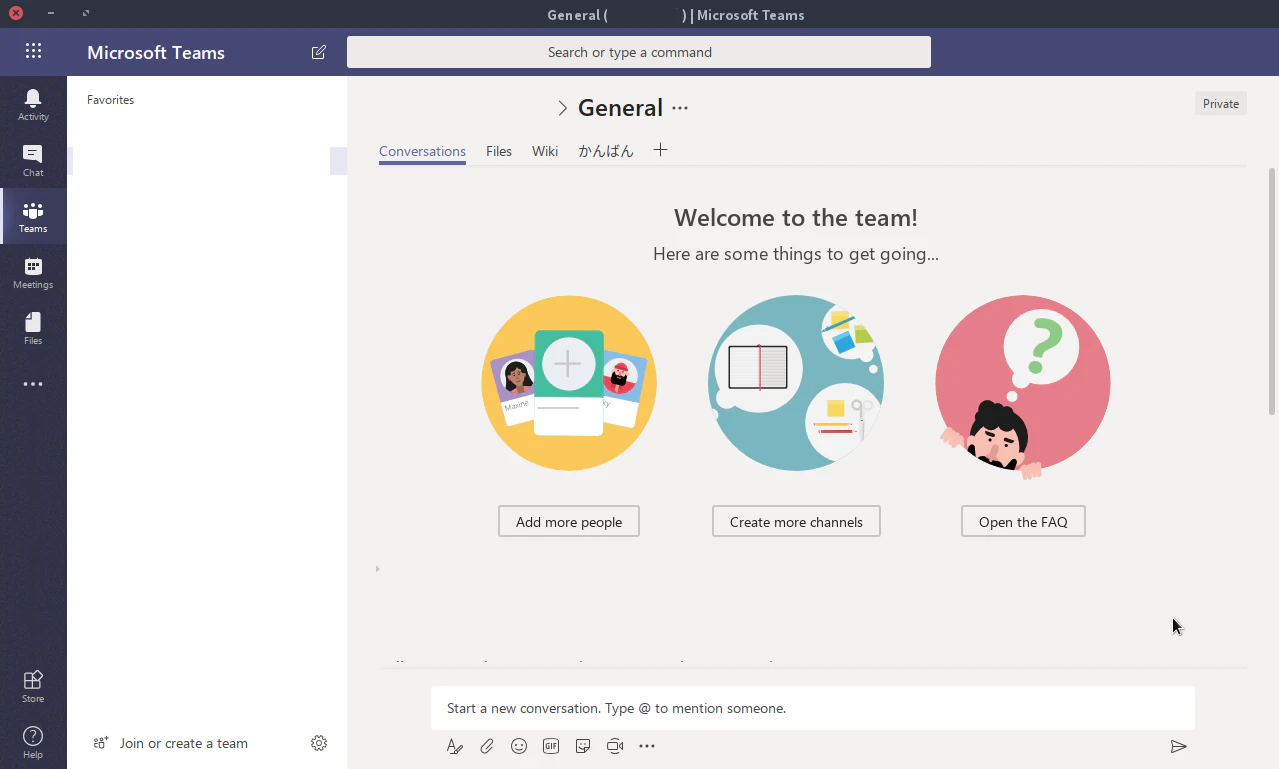Viewport: 1279px width, 769px height.
Task: Expand channel header chevron beside General
Action: (562, 108)
